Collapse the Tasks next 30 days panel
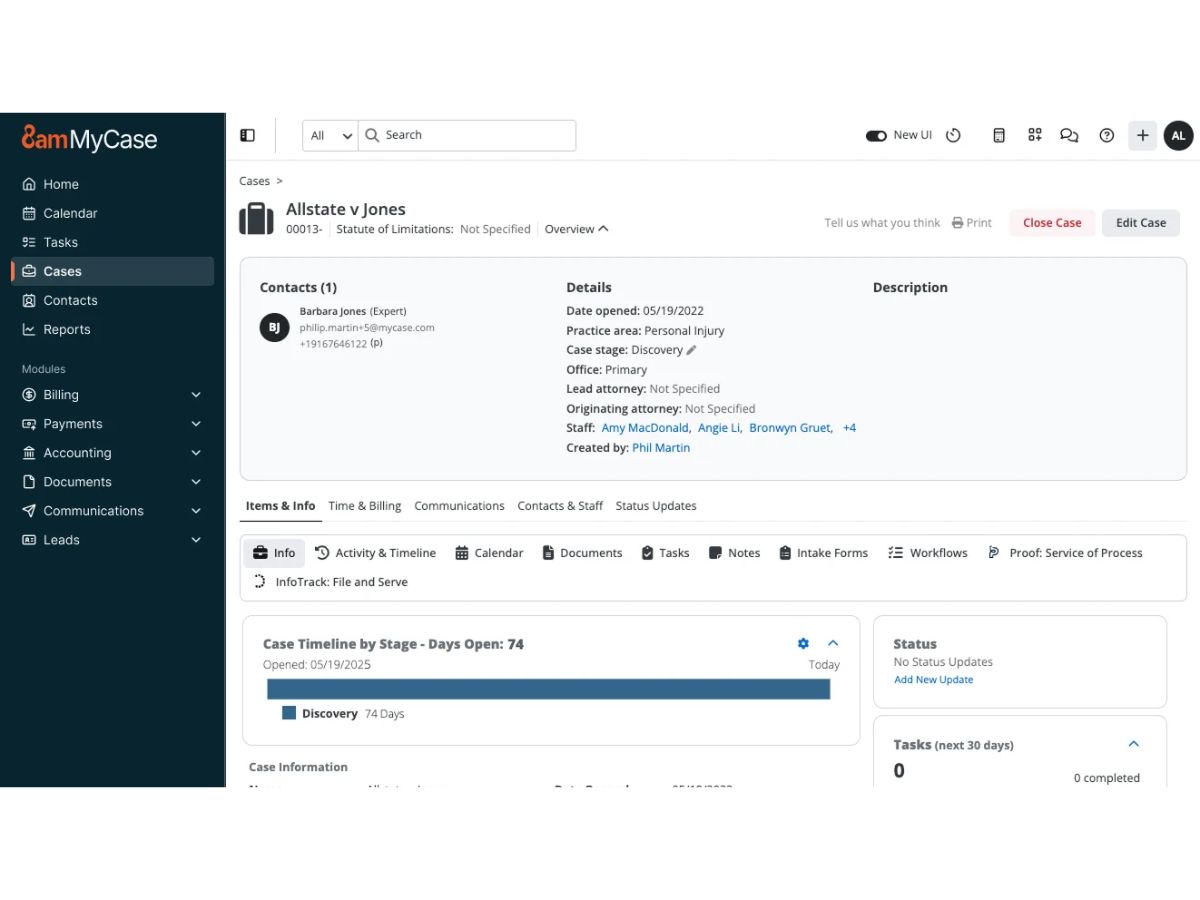Image resolution: width=1200 pixels, height=900 pixels. (x=1133, y=744)
